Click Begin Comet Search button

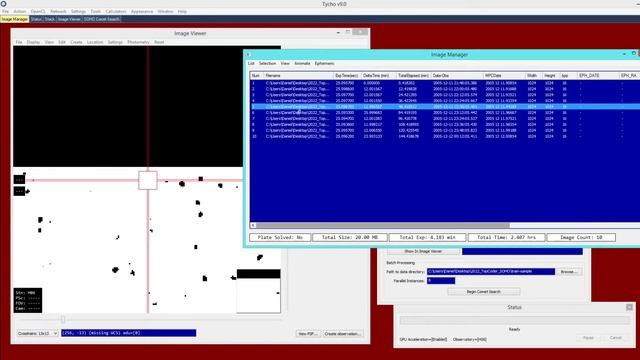coord(484,291)
